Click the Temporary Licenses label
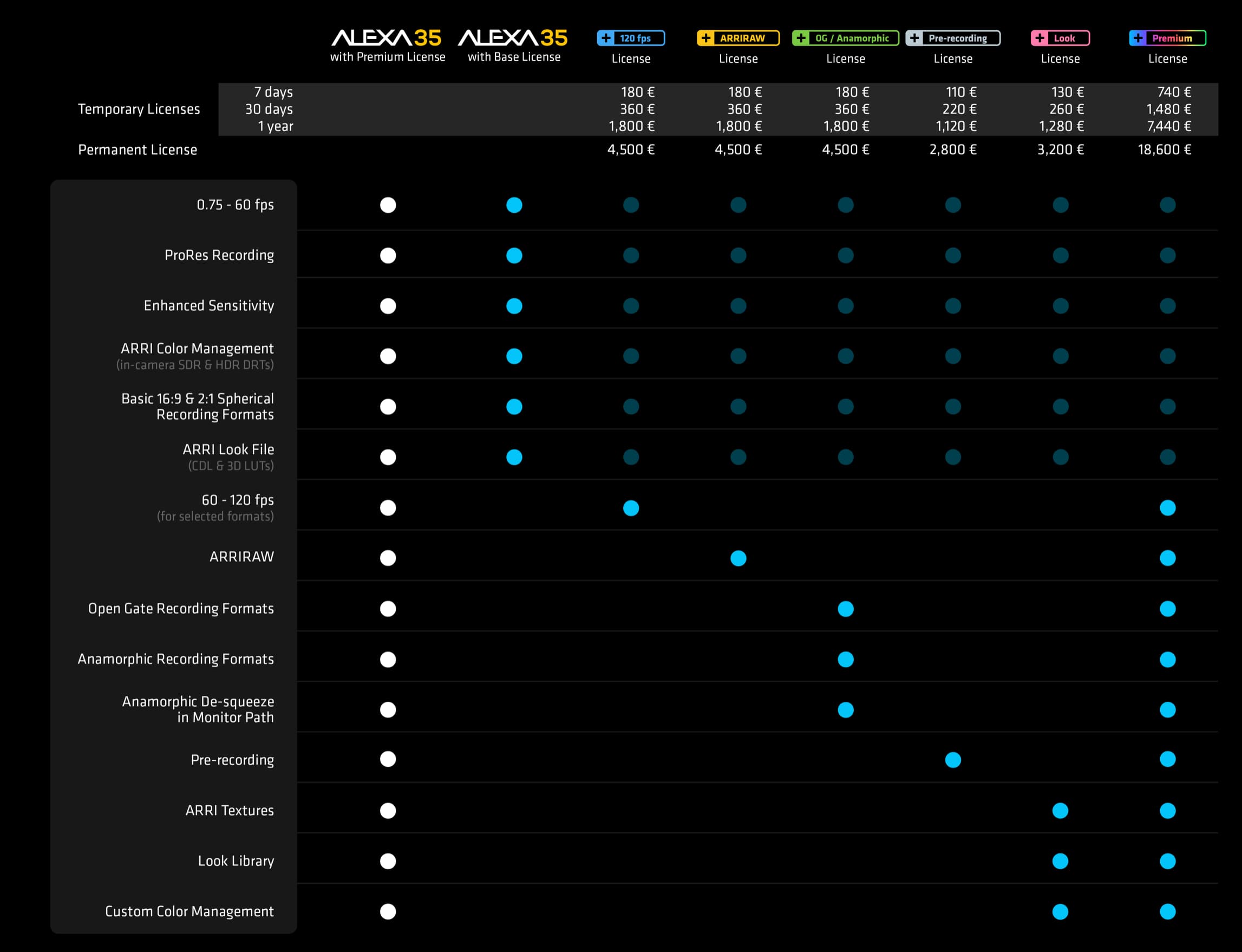This screenshot has width=1242, height=952. tap(139, 109)
